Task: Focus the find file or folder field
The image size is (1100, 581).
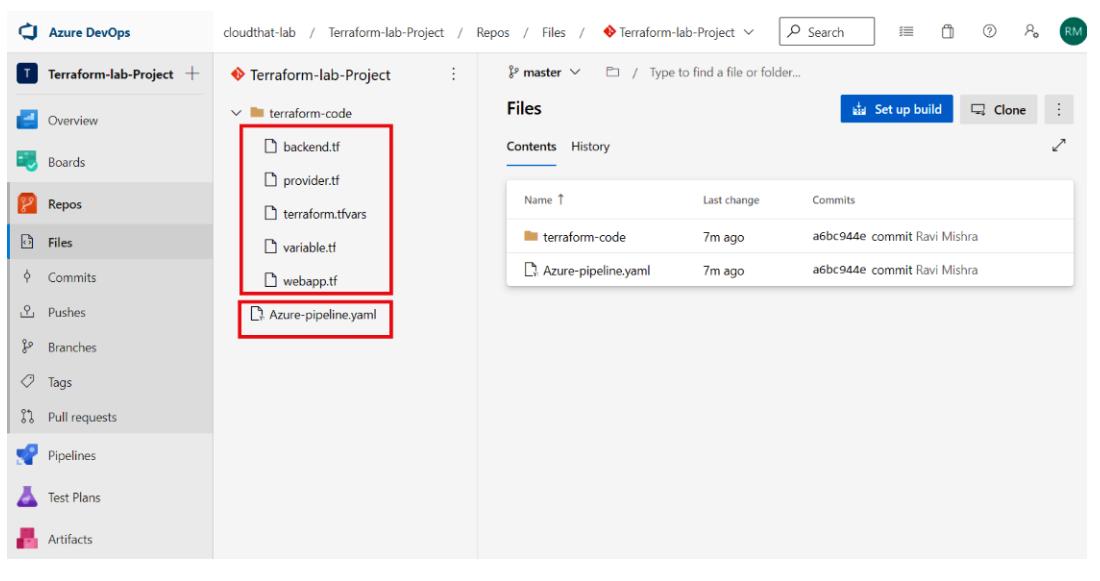Action: coord(724,72)
